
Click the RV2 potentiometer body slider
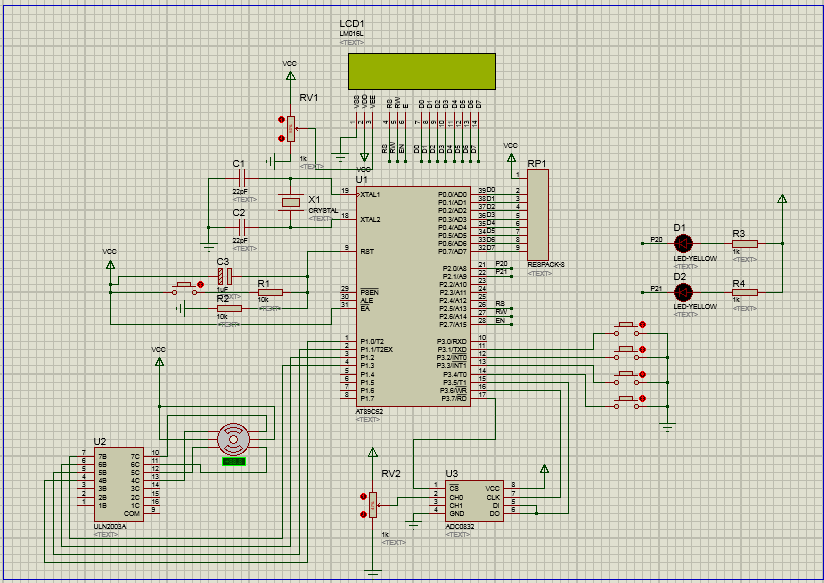pos(373,505)
